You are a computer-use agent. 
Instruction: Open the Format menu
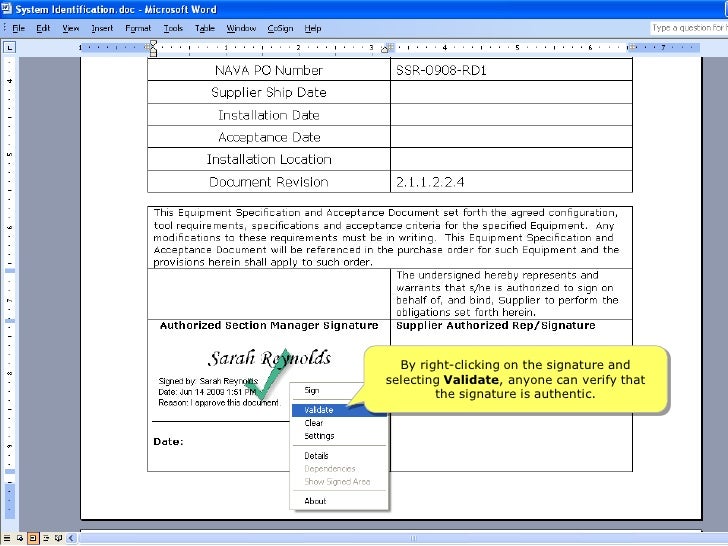tap(138, 28)
